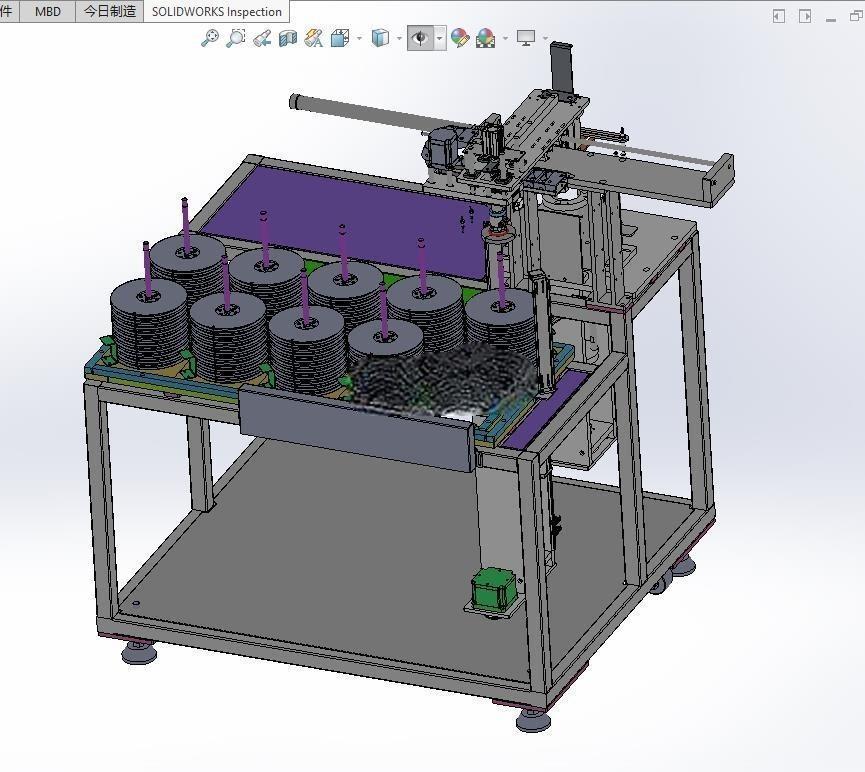Expand the Apply Scene dropdown arrow

(x=505, y=39)
